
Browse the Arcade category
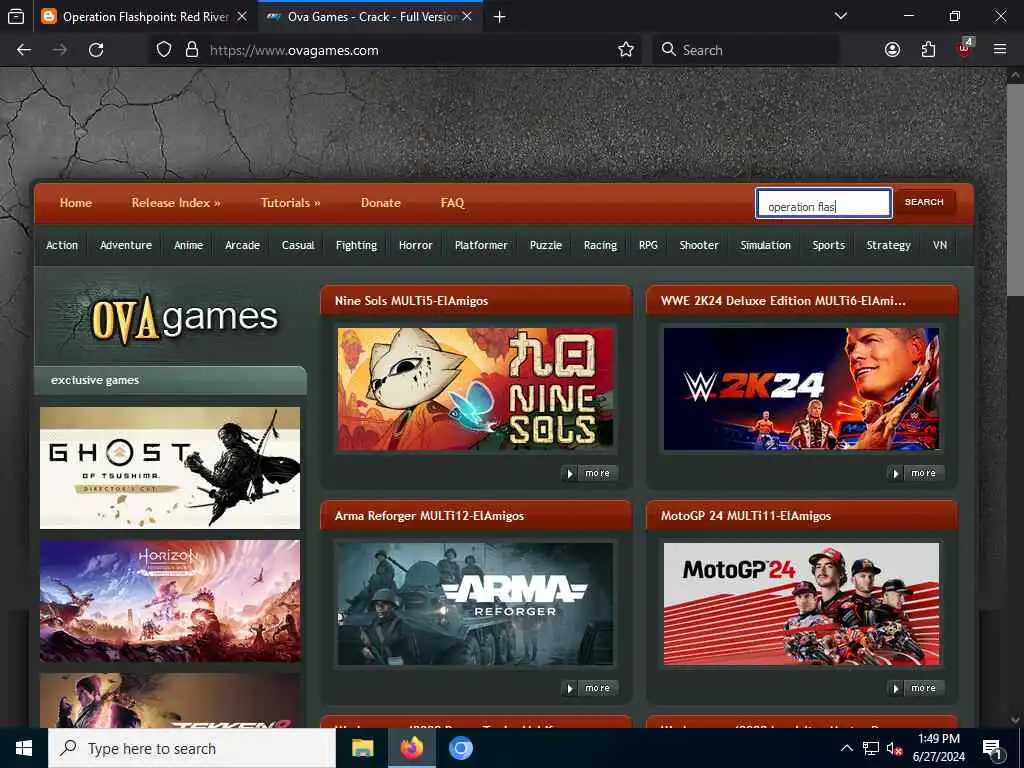click(242, 246)
